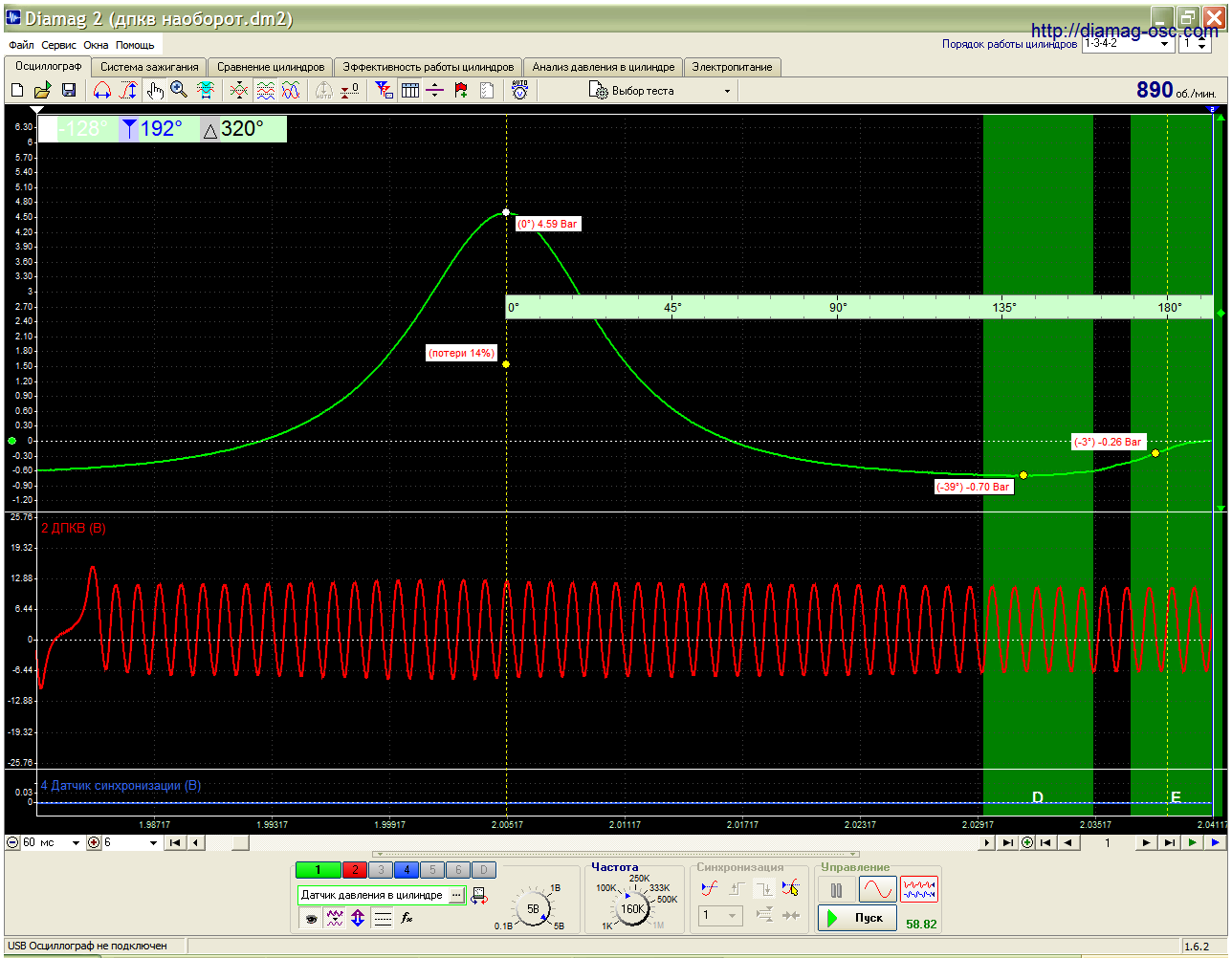Viewport: 1232px width, 958px height.
Task: Toggle green channel 1 button
Action: [x=318, y=869]
